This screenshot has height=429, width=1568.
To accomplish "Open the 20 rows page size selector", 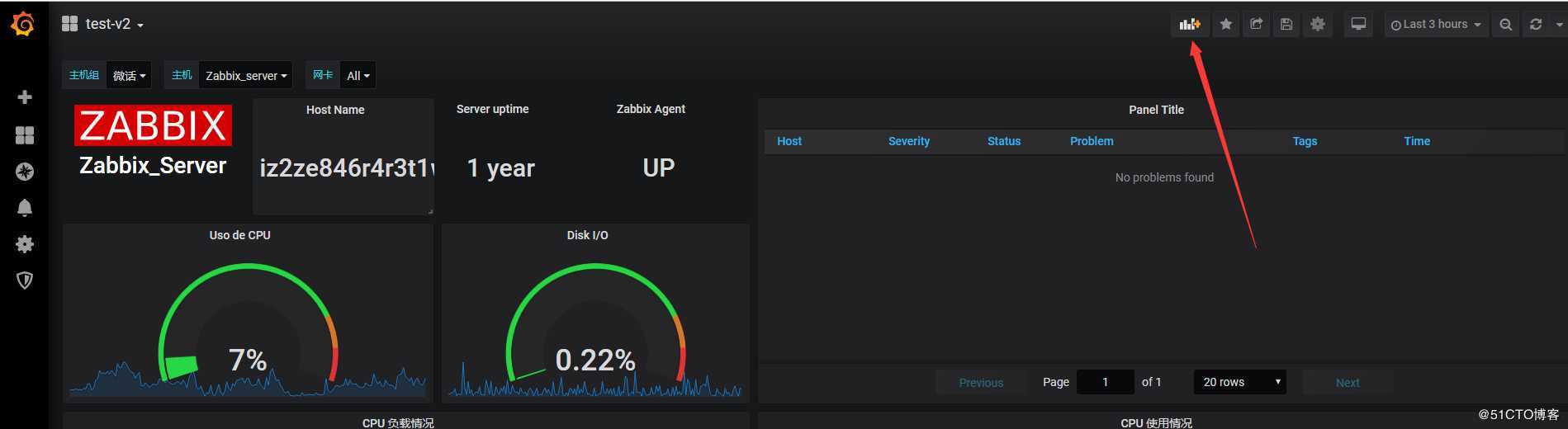I will click(1239, 382).
